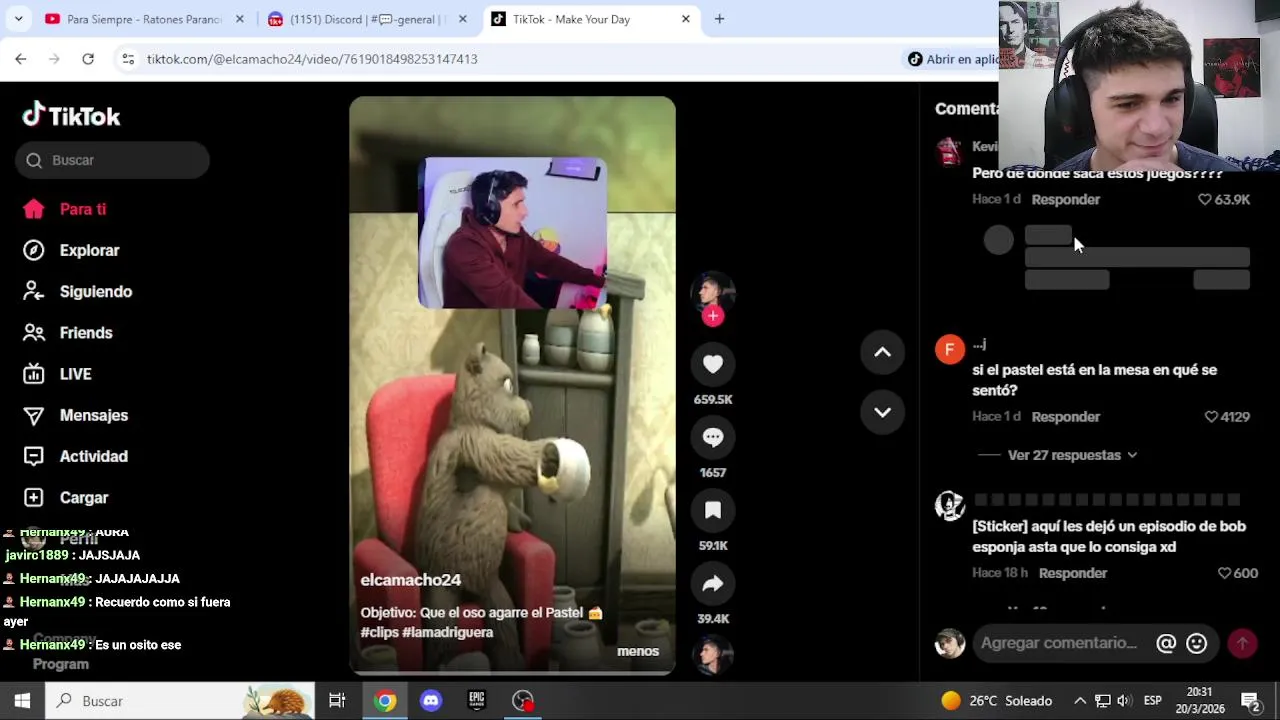Click the Buscar search field in TikTok

112,160
